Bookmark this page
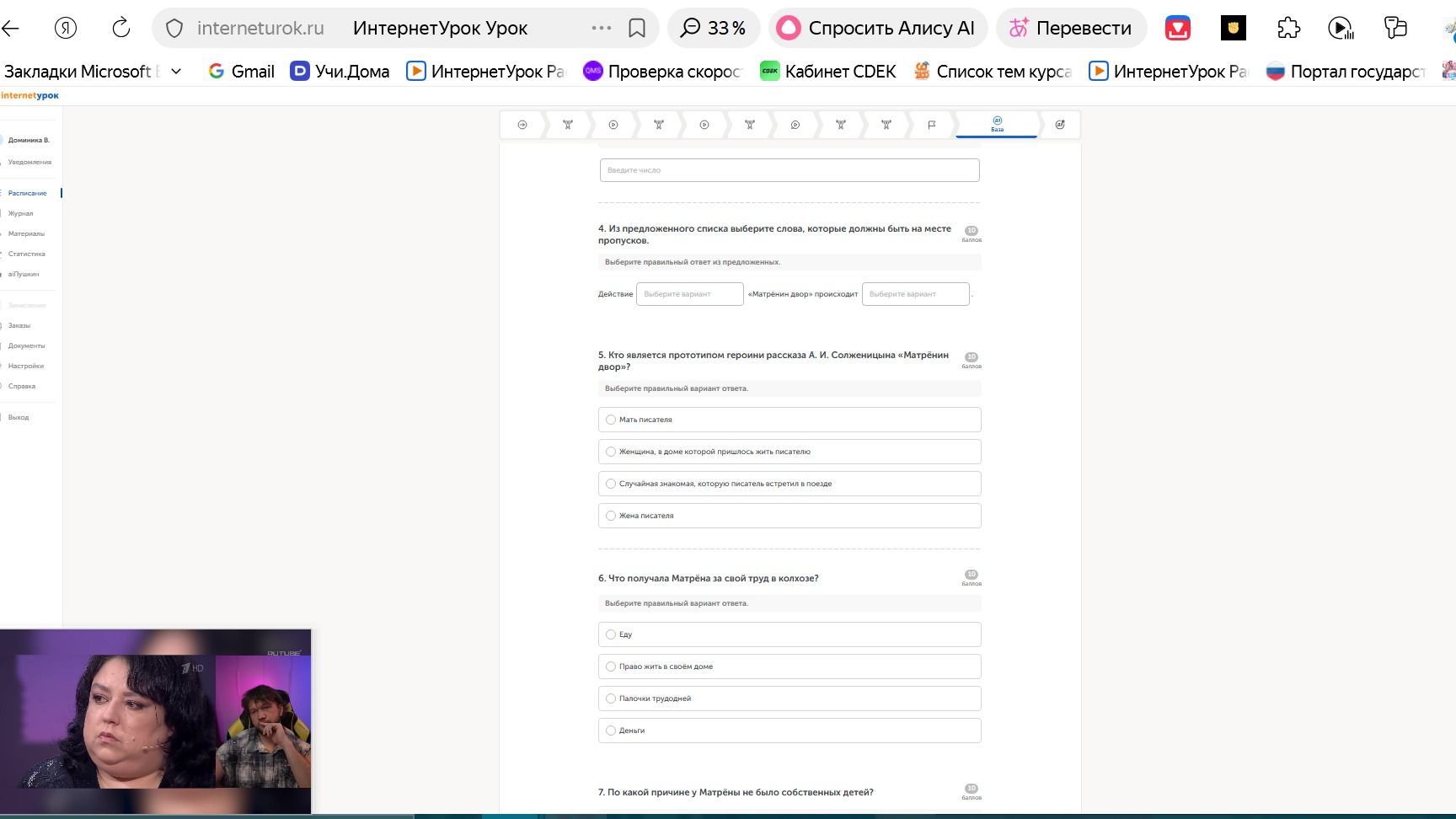Screen dimensions: 1456x819 point(637,29)
